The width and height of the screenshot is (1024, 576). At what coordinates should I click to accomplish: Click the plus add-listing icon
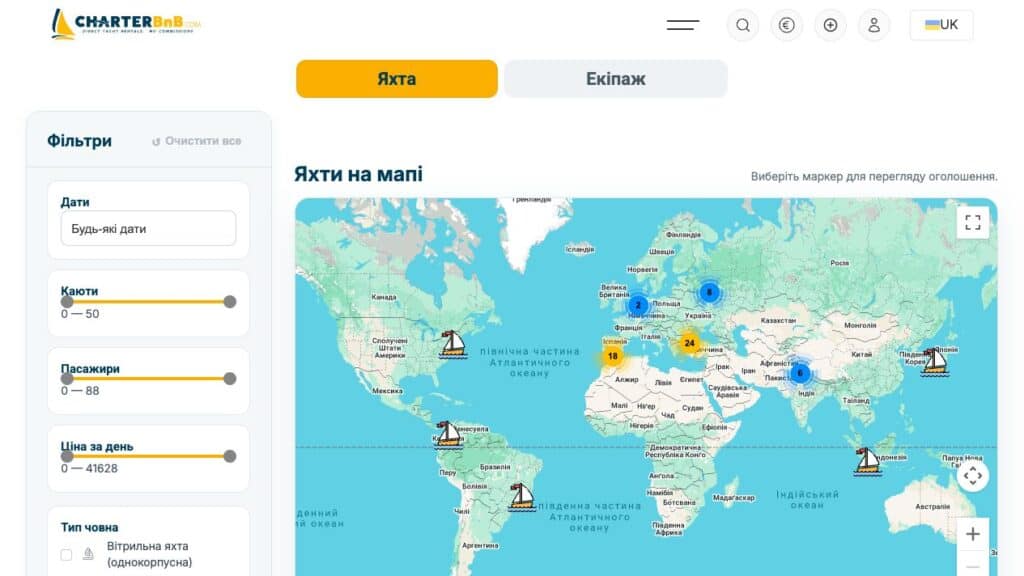[x=830, y=25]
